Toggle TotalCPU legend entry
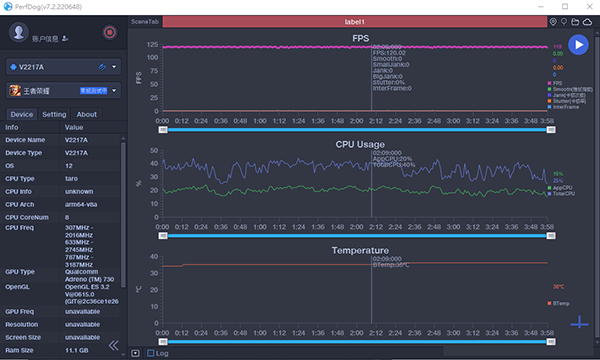The height and width of the screenshot is (360, 600). [x=561, y=194]
